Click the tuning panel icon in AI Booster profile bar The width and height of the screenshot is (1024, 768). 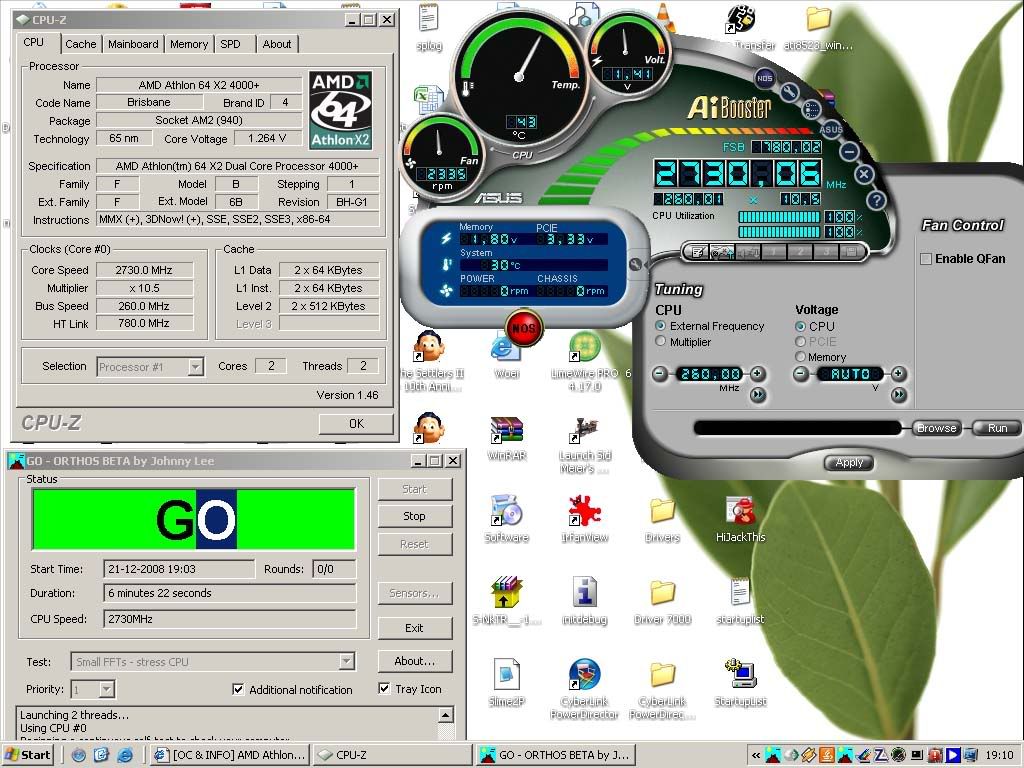click(x=722, y=251)
